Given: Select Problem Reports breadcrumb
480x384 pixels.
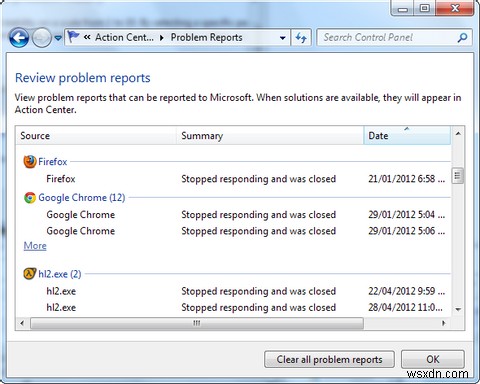Looking at the screenshot, I should (x=206, y=37).
